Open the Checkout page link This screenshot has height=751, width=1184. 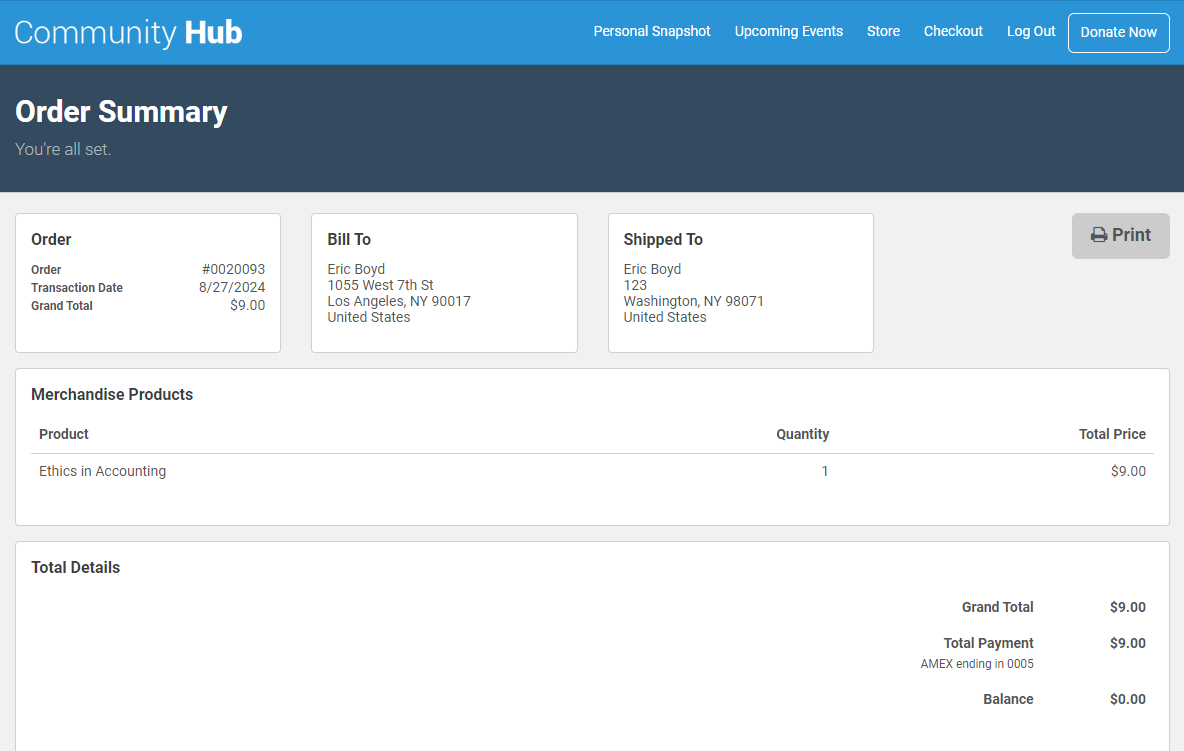tap(953, 31)
